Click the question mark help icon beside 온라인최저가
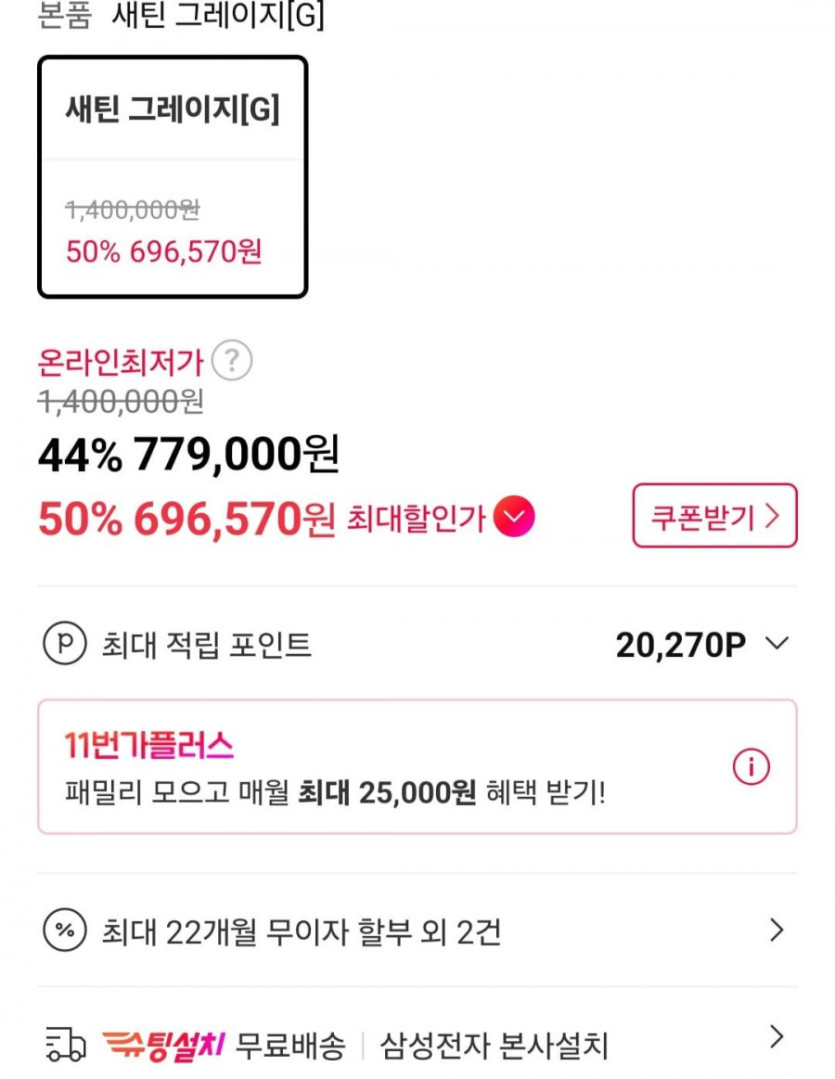 pos(233,361)
